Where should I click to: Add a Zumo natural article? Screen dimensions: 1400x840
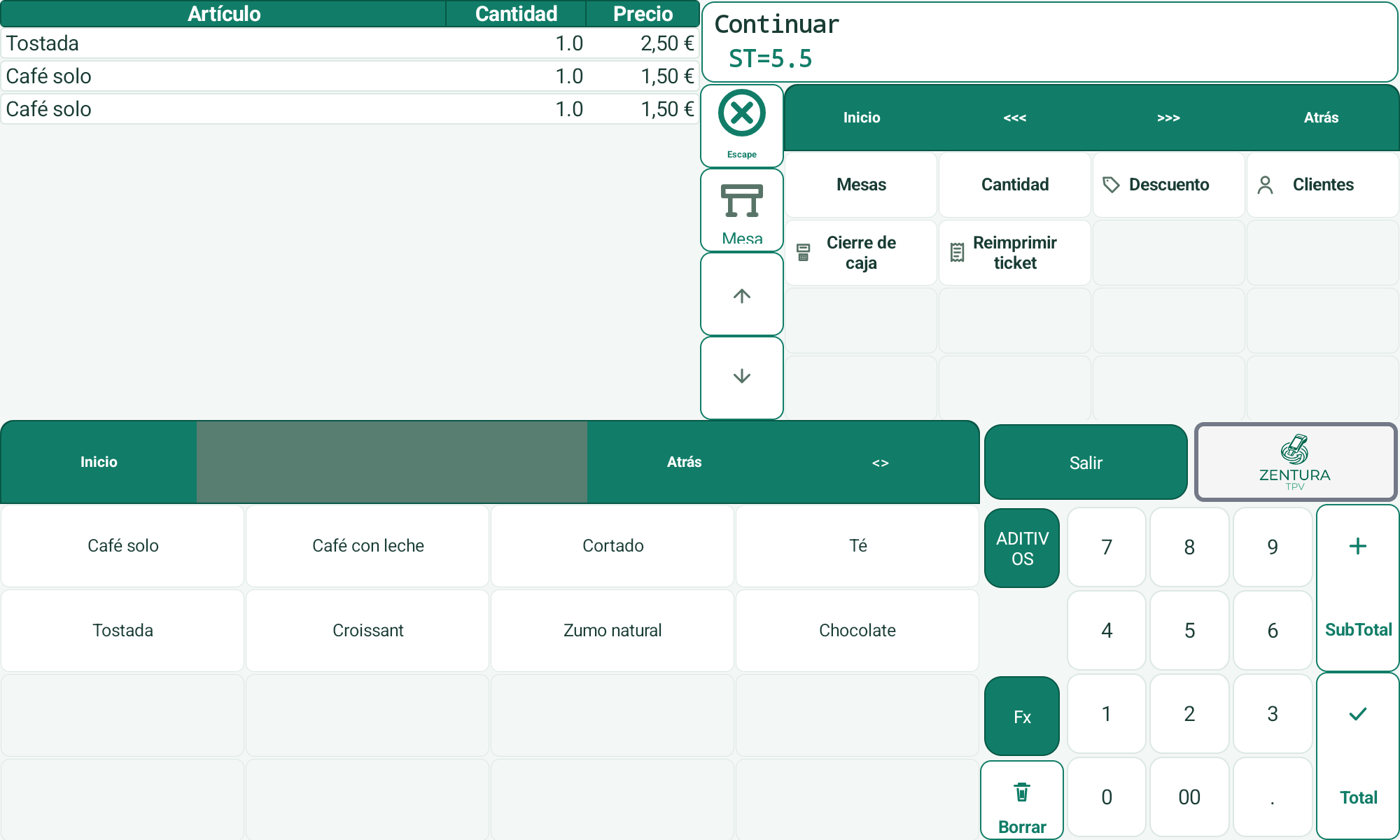[x=612, y=630]
